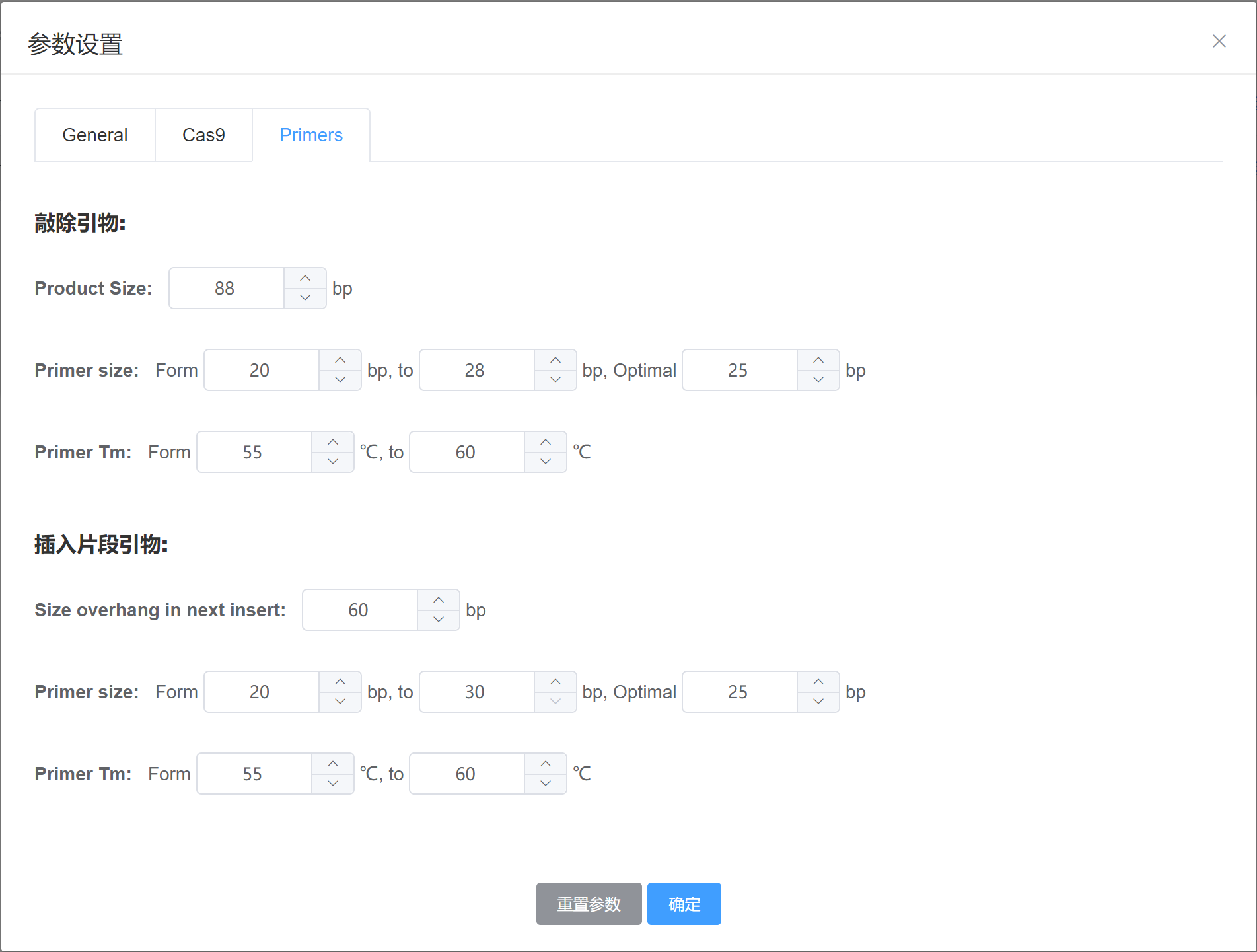This screenshot has height=952, width=1257.
Task: Confirm settings with 确定 button
Action: (x=684, y=904)
